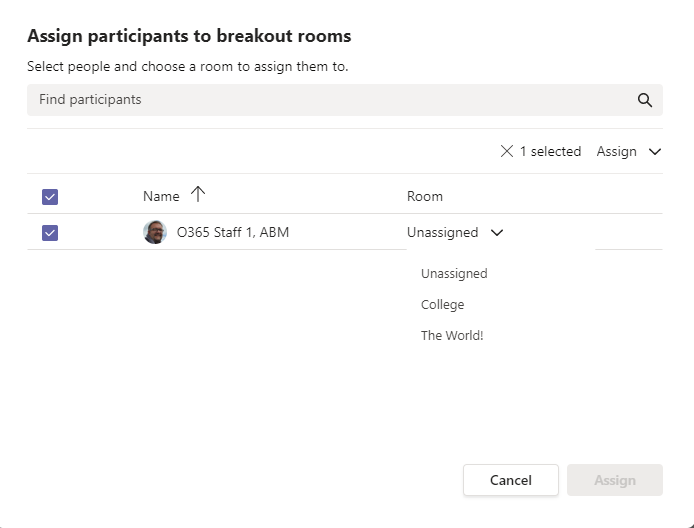Click the 1 selected label
The width and height of the screenshot is (694, 528).
550,152
